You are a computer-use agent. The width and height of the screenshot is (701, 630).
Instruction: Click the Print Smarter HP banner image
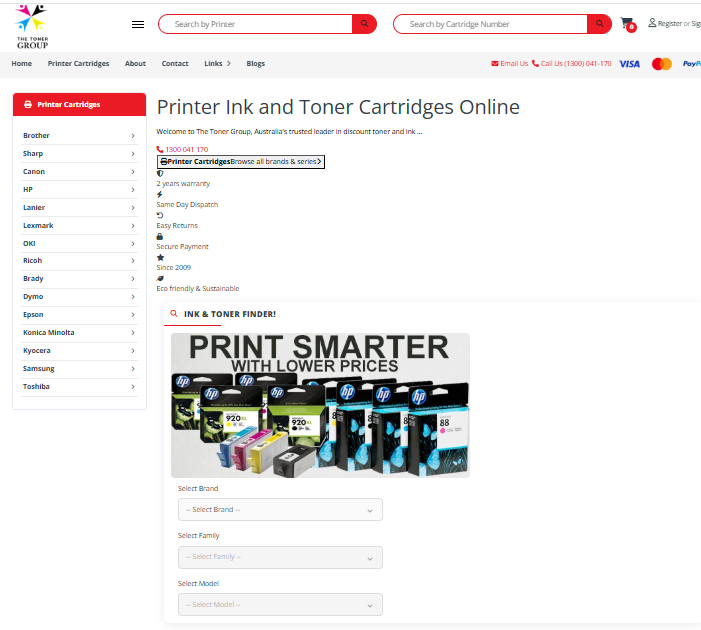pyautogui.click(x=320, y=405)
